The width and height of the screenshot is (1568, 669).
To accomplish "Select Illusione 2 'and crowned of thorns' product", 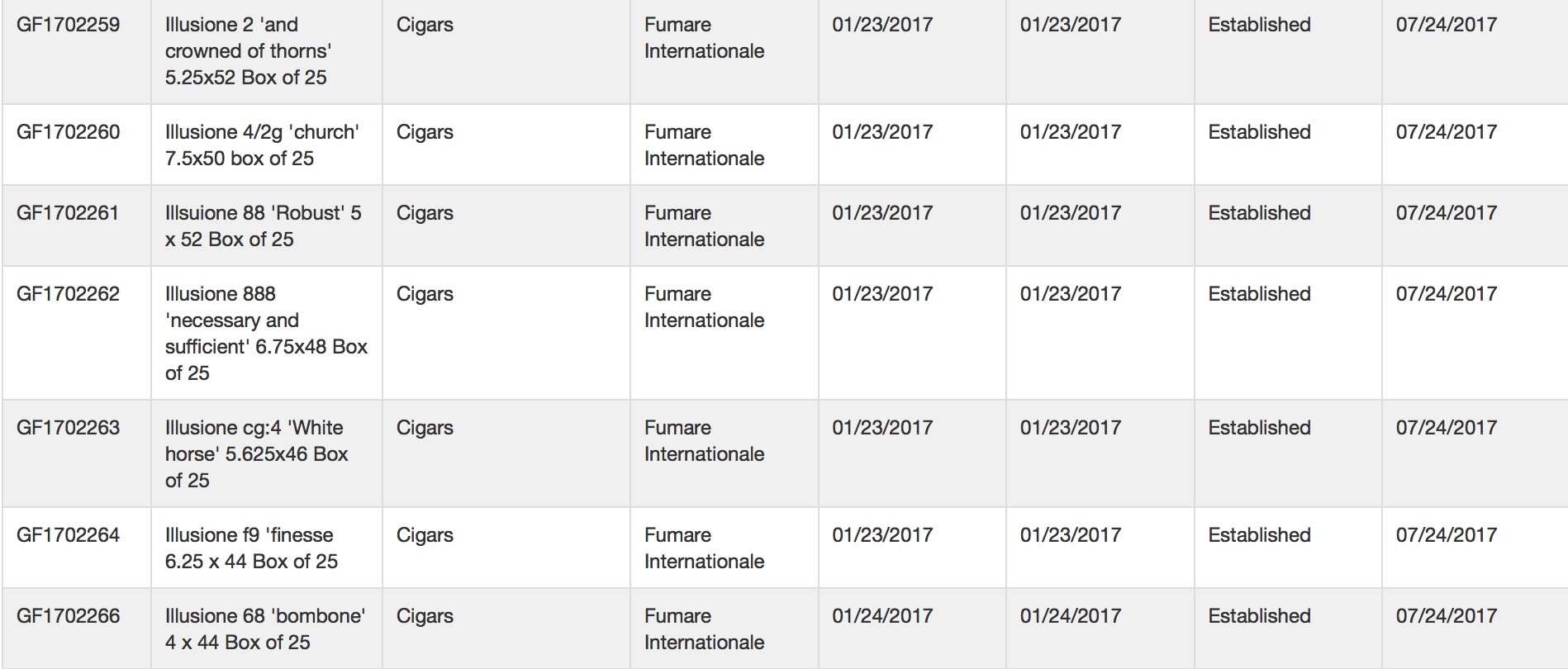I will click(248, 51).
